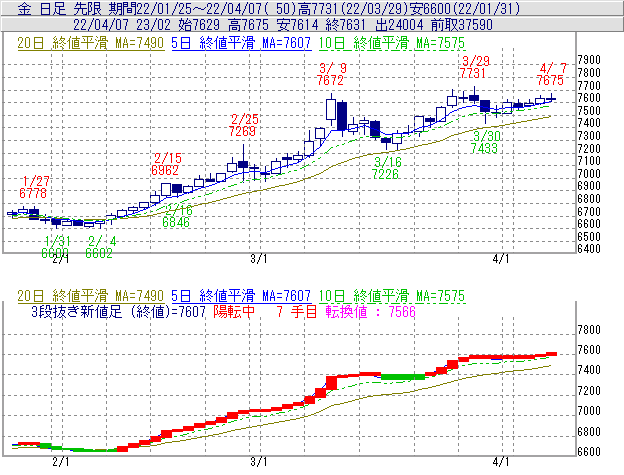Click the 3段抜き新値足 (終値)=7607 label
Image resolution: width=624 pixels, height=475 pixels.
118,311
